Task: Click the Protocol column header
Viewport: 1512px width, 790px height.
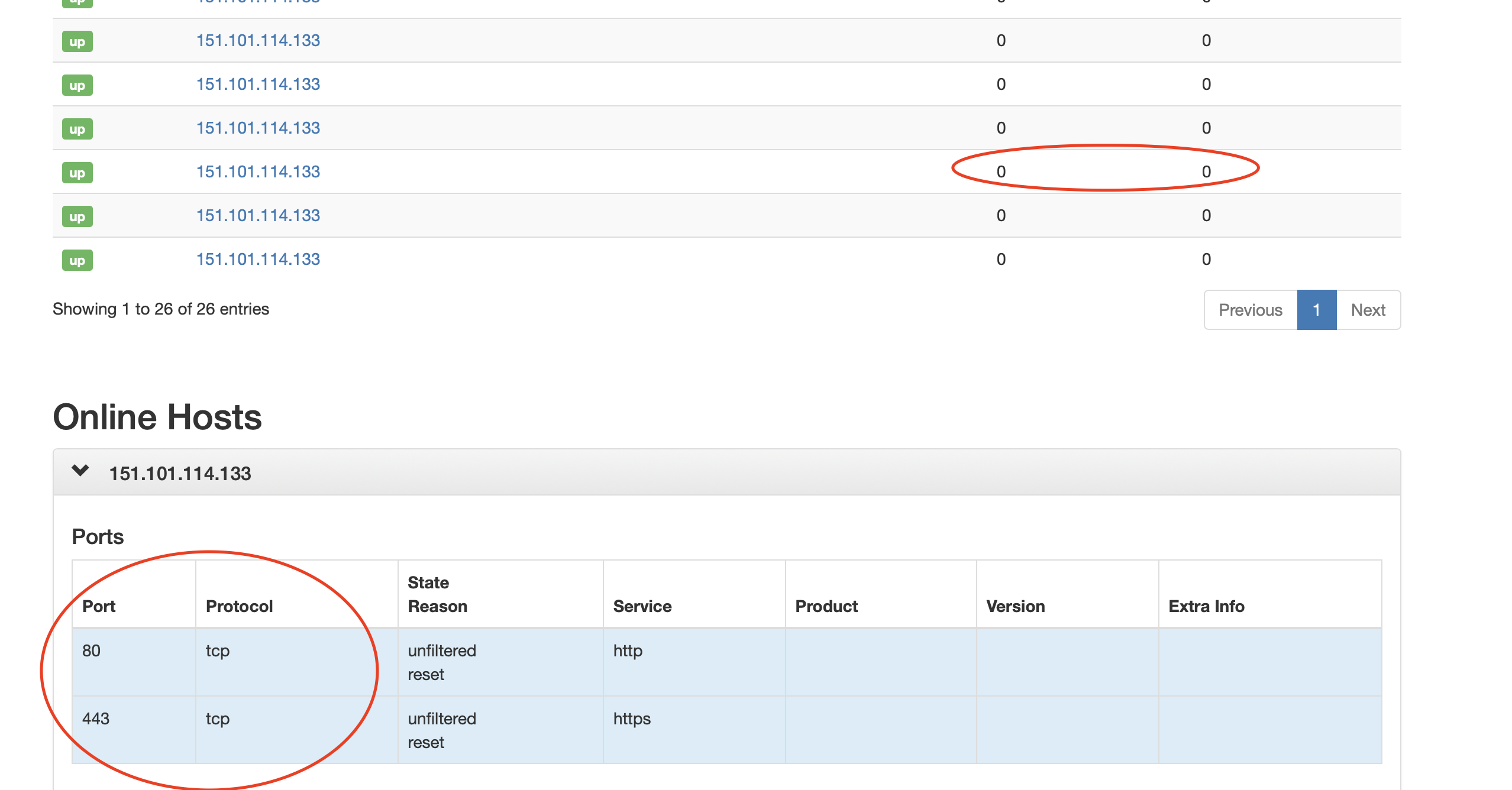Action: pyautogui.click(x=297, y=594)
